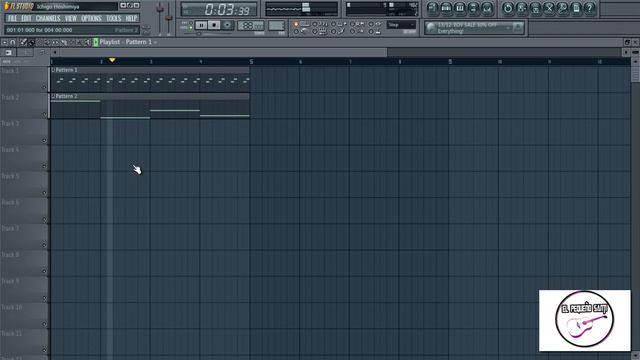The height and width of the screenshot is (360, 640).
Task: Click playlist clip view icon below toolbar
Action: pyautogui.click(x=9, y=53)
